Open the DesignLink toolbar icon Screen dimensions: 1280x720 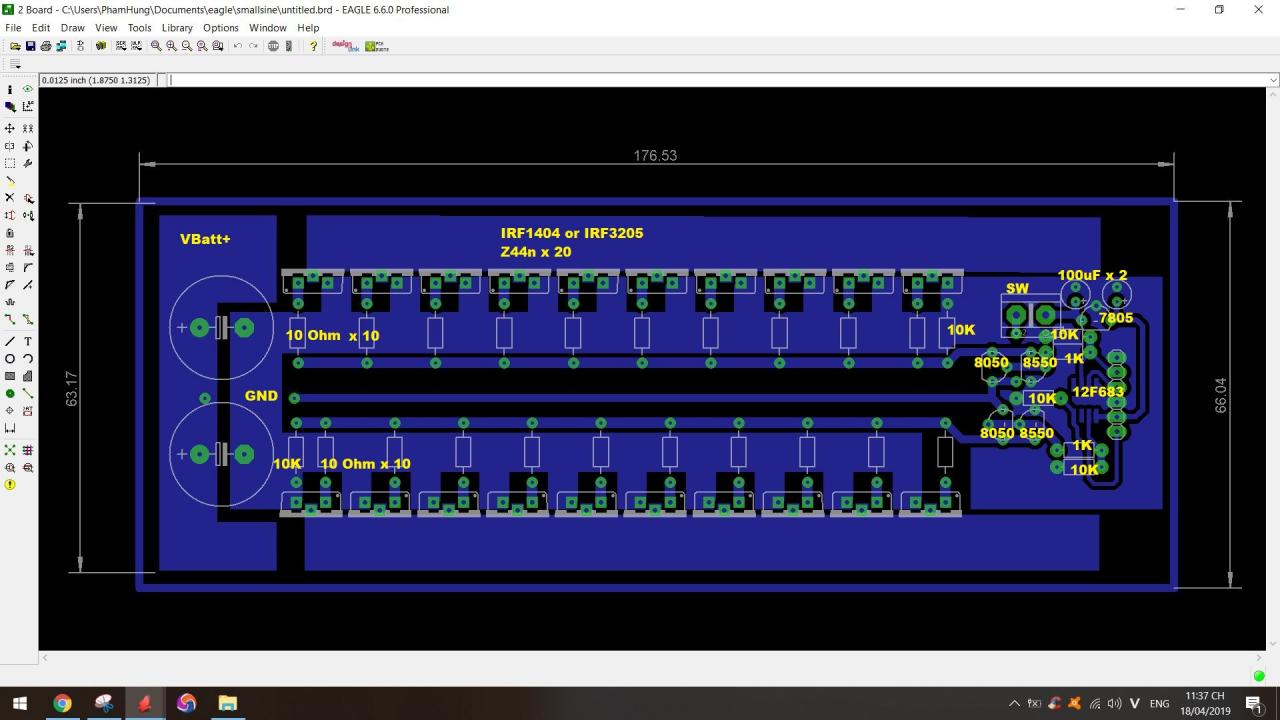pos(345,46)
